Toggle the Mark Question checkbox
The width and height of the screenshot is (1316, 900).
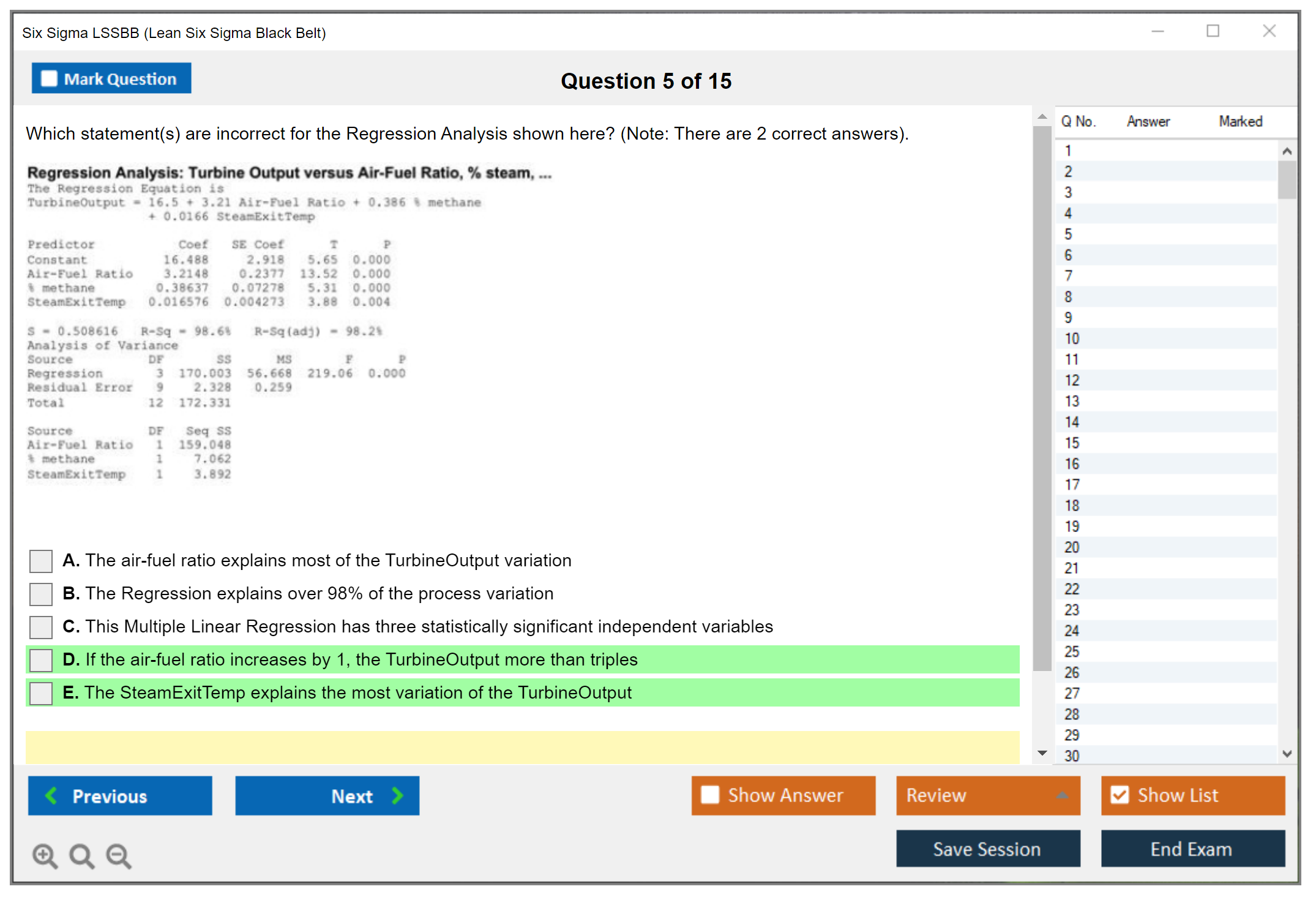point(49,78)
